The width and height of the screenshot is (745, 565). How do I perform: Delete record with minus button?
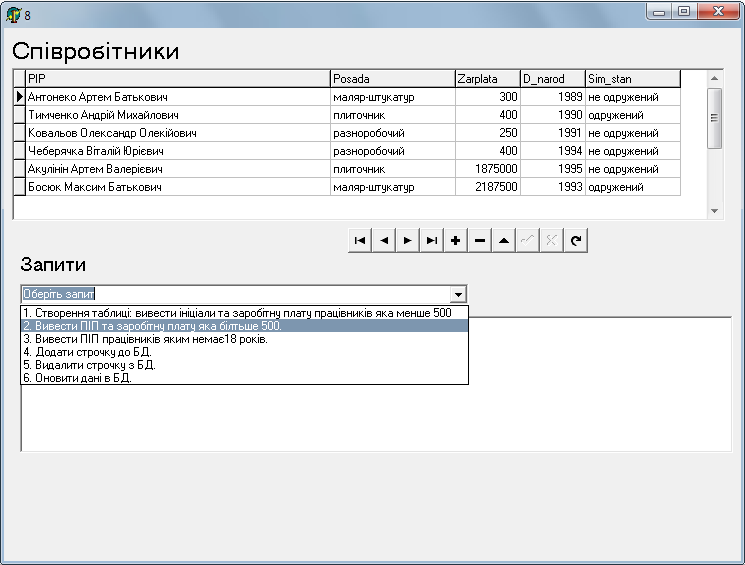click(x=480, y=240)
